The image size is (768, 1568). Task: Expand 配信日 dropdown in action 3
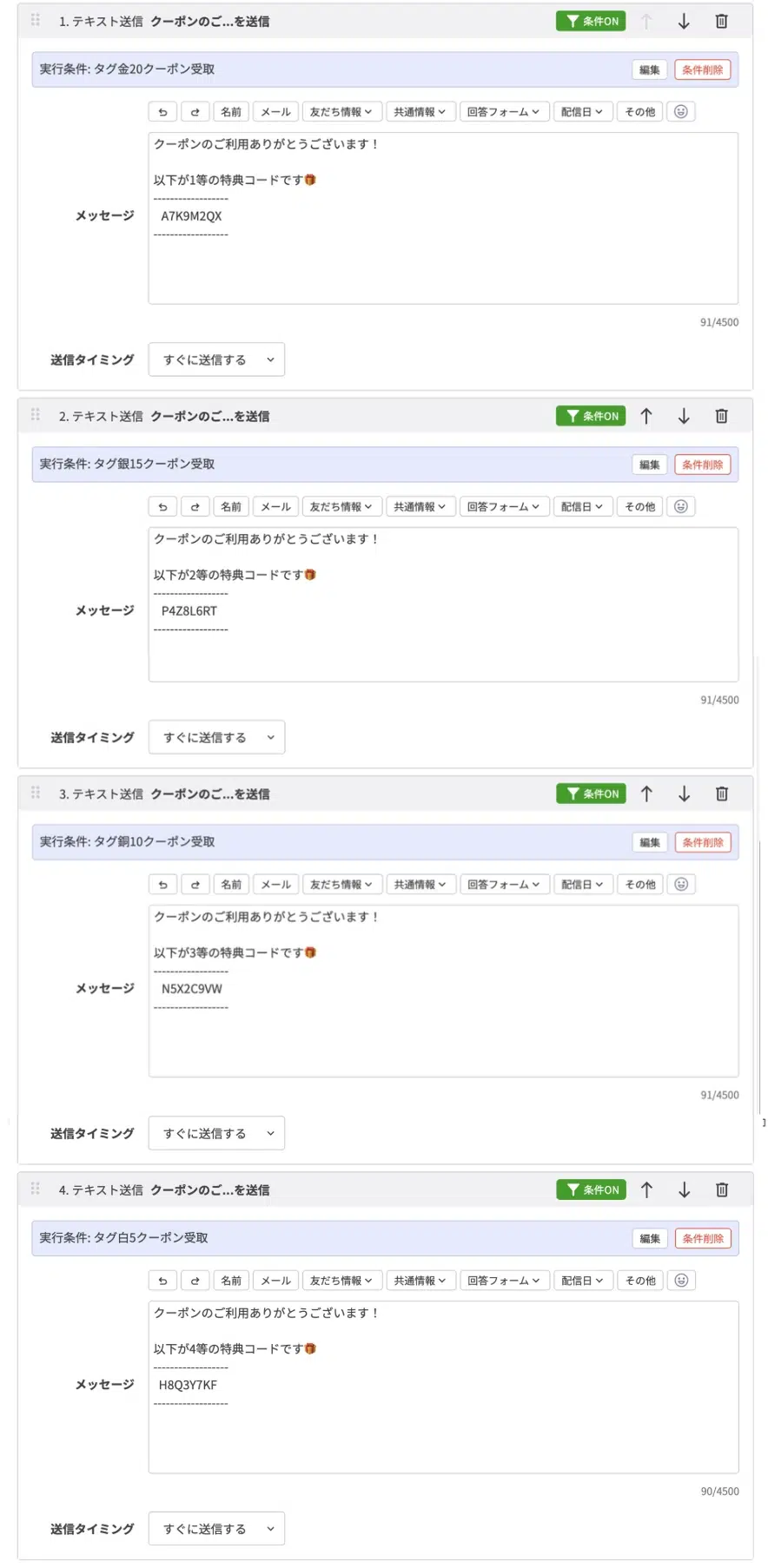point(582,885)
